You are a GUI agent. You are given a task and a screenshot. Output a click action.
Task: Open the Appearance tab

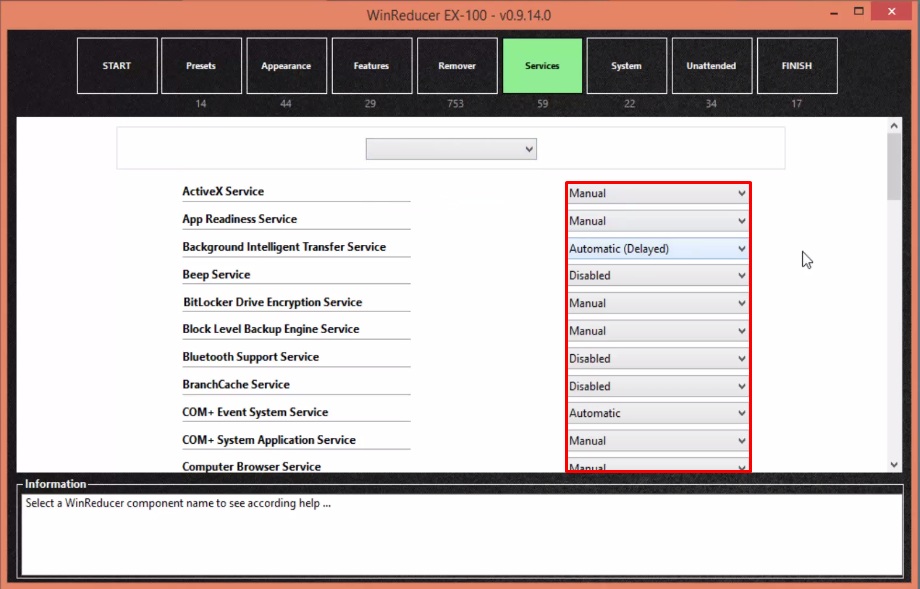tap(286, 66)
